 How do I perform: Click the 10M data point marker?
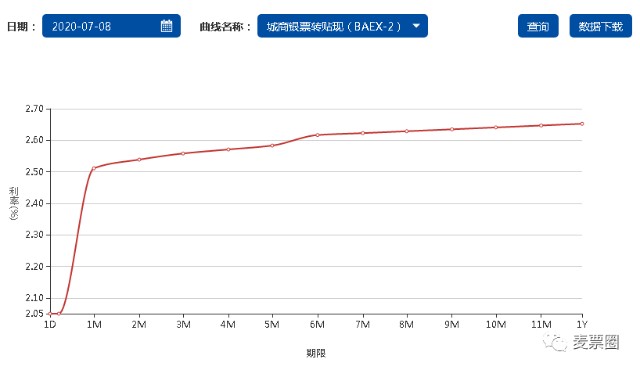click(496, 127)
